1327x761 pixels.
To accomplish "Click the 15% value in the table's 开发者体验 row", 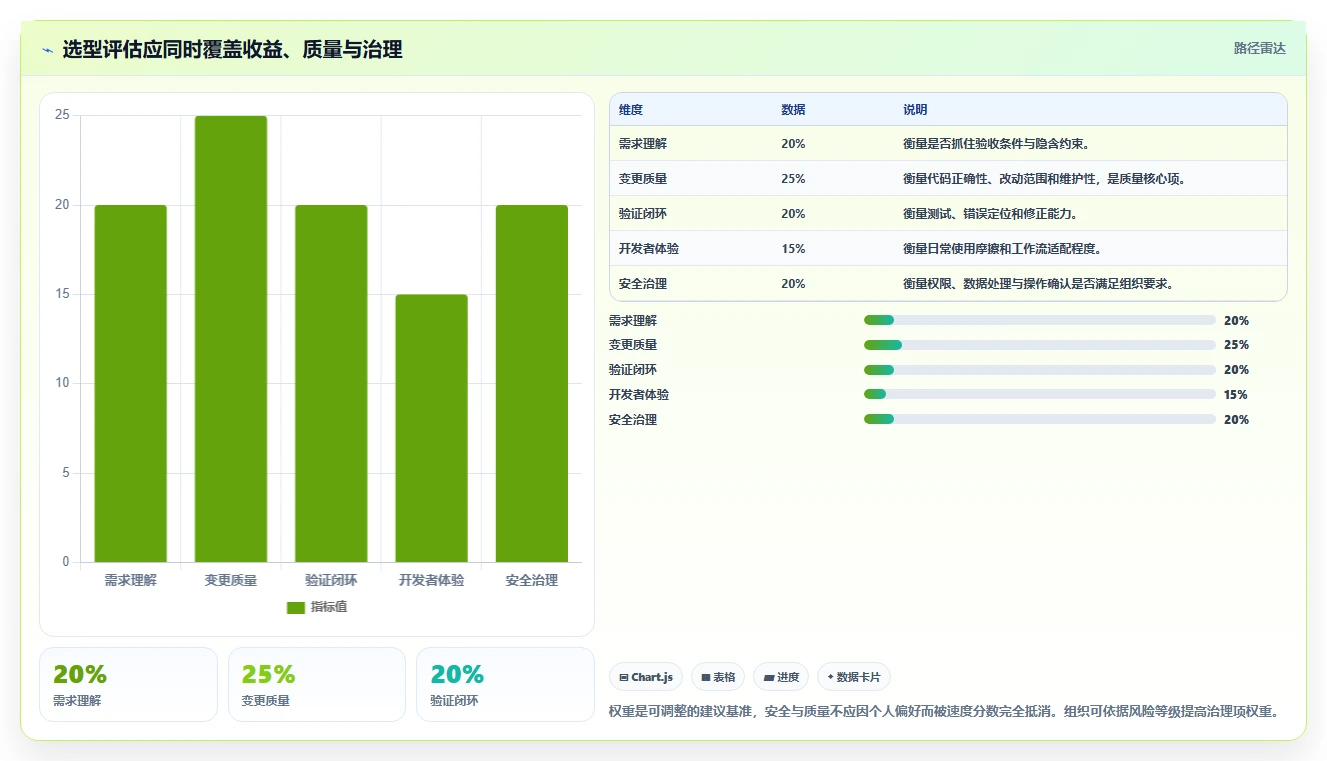I will (x=793, y=249).
